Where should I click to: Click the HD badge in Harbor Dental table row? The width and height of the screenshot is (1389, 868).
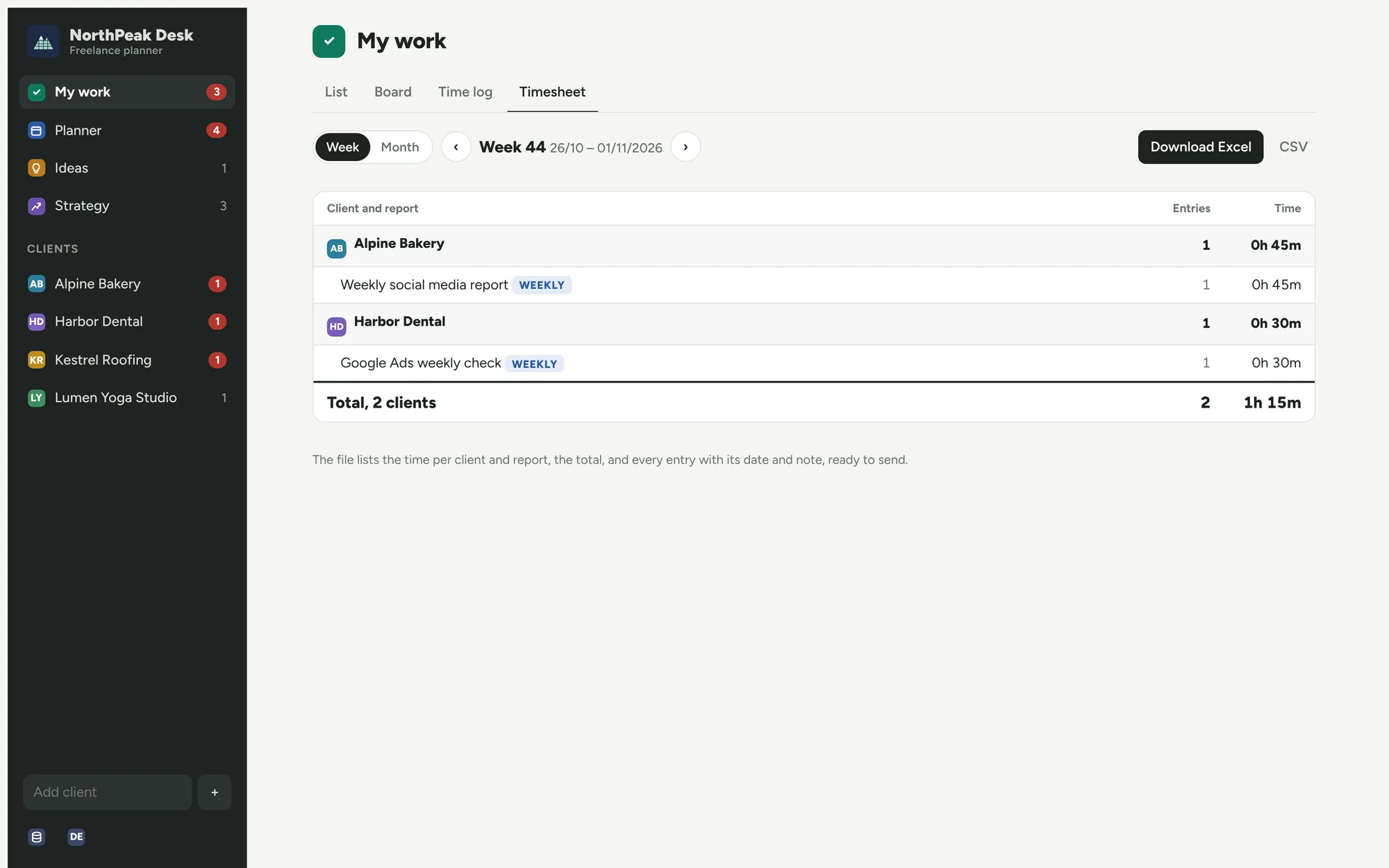(337, 326)
